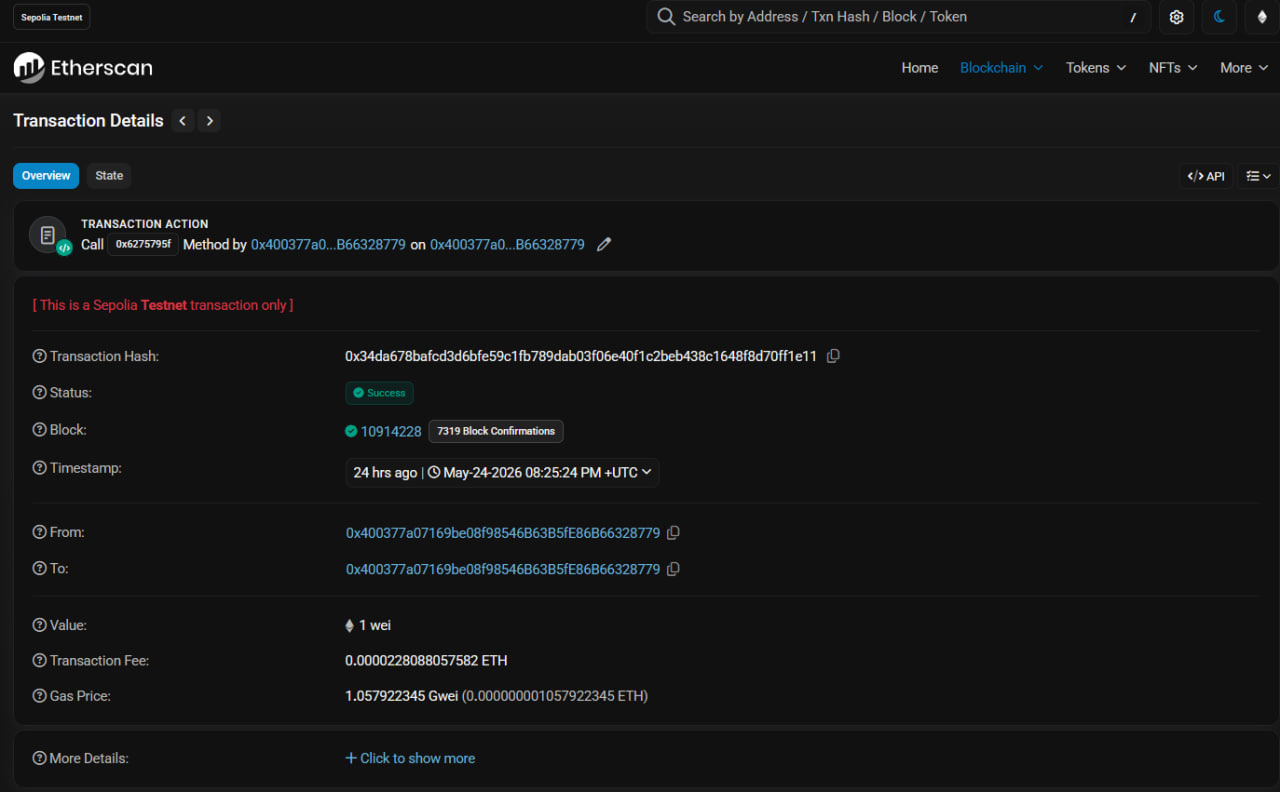Expand the More menu
Screen dimensions: 1280x792
point(1244,68)
